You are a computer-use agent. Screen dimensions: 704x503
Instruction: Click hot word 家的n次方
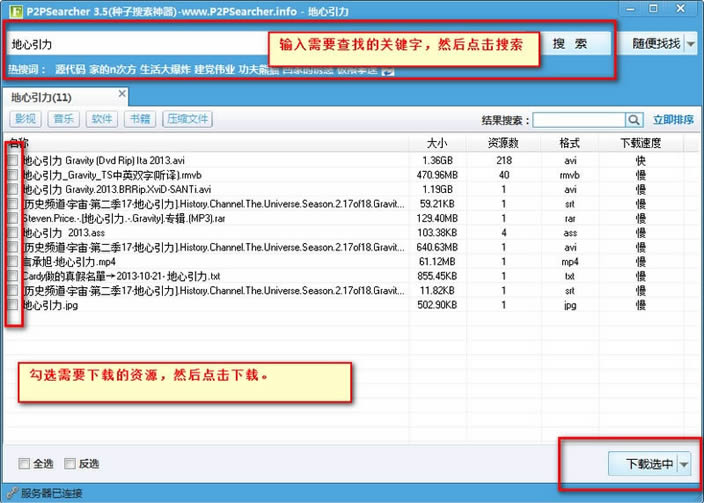pos(112,70)
